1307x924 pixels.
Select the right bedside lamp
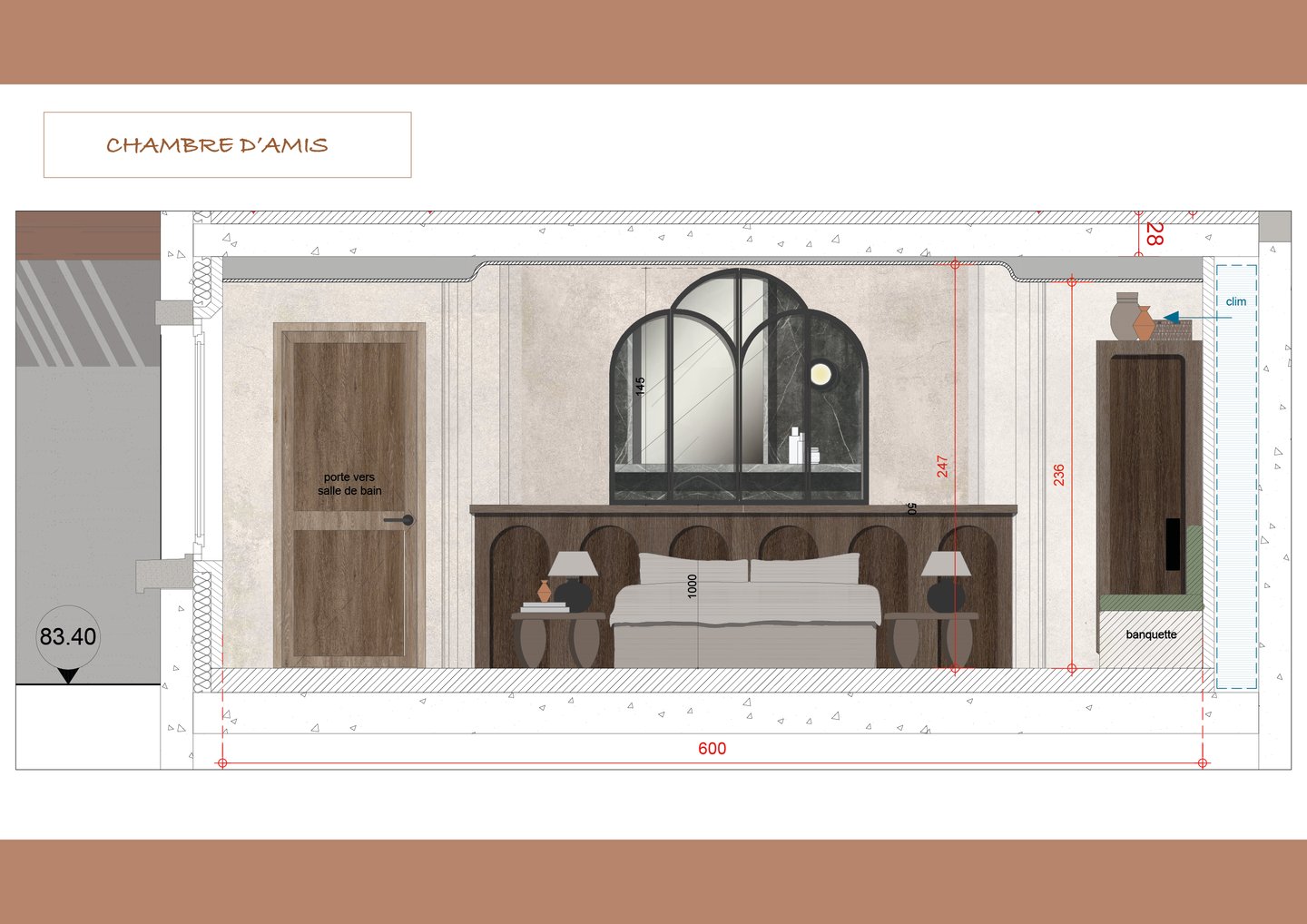946,581
